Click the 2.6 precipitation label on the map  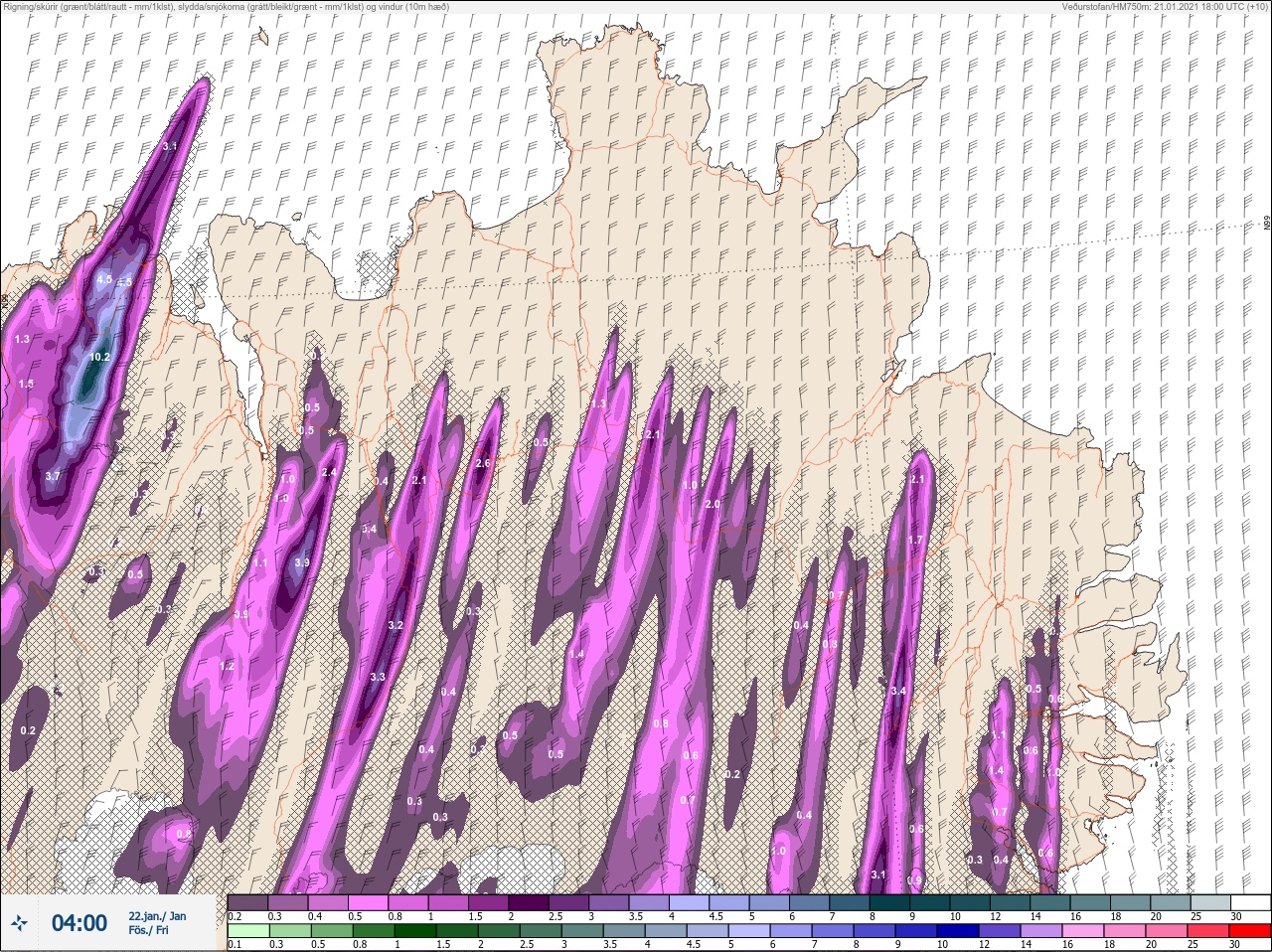click(x=483, y=463)
